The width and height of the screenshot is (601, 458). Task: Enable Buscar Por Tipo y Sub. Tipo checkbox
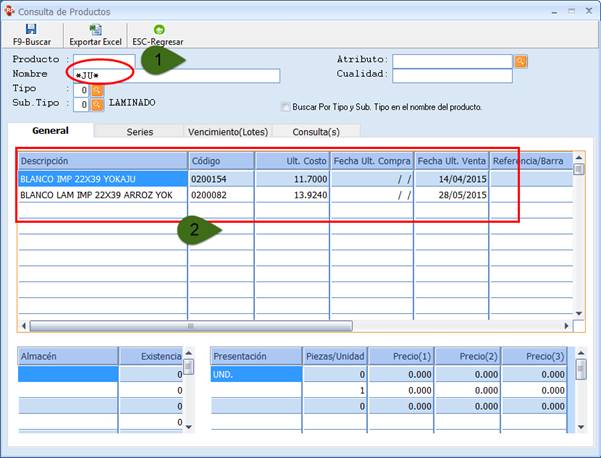286,107
